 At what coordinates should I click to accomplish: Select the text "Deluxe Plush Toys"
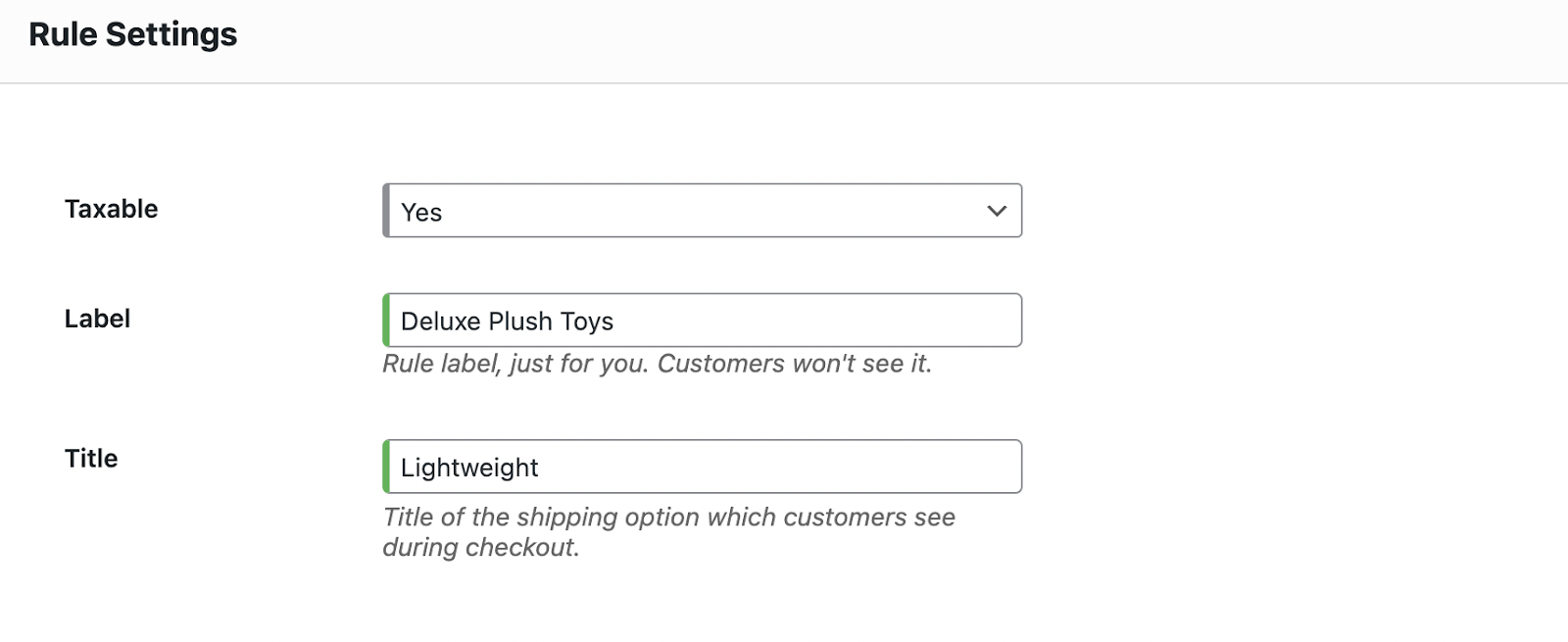[x=508, y=321]
